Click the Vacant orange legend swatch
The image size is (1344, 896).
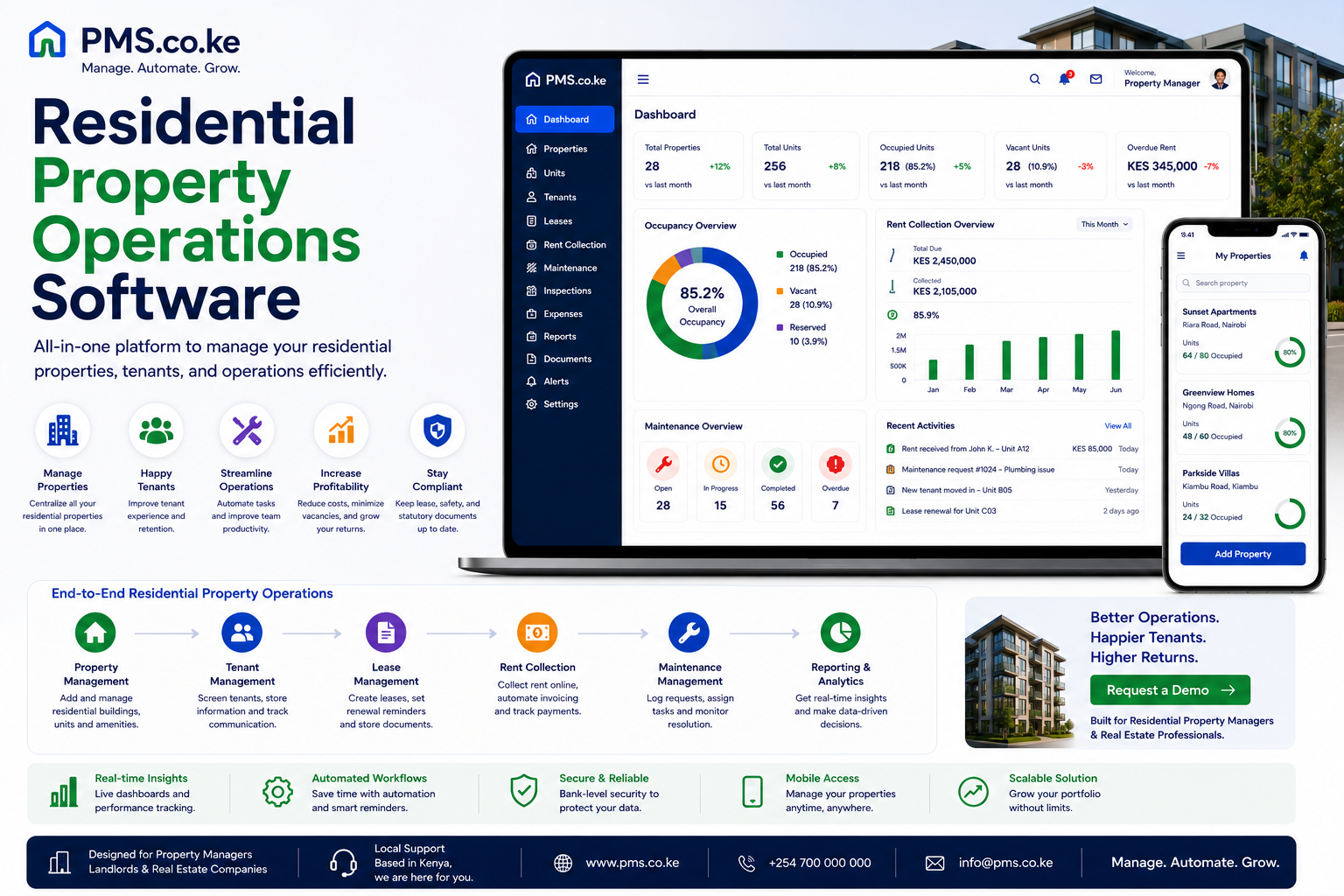[x=780, y=291]
